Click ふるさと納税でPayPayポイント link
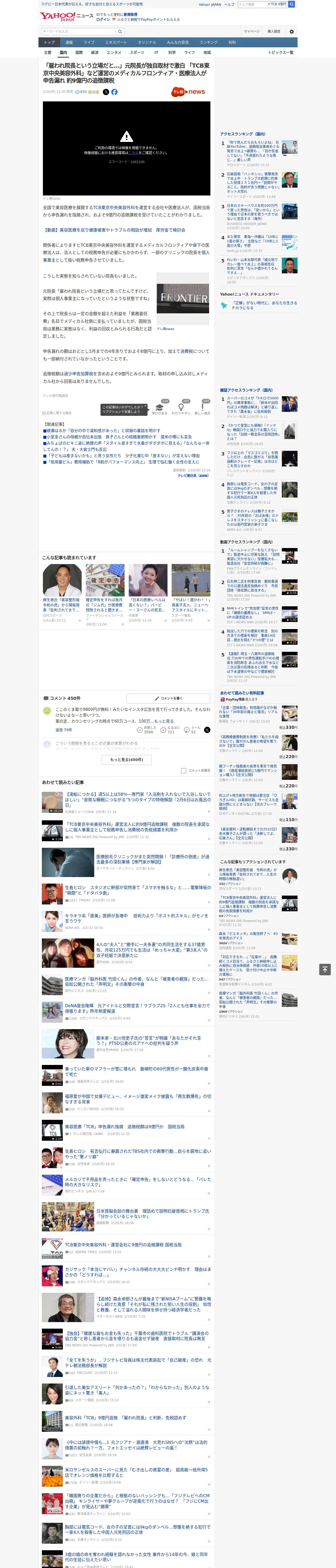The width and height of the screenshot is (336, 1568). [x=148, y=20]
